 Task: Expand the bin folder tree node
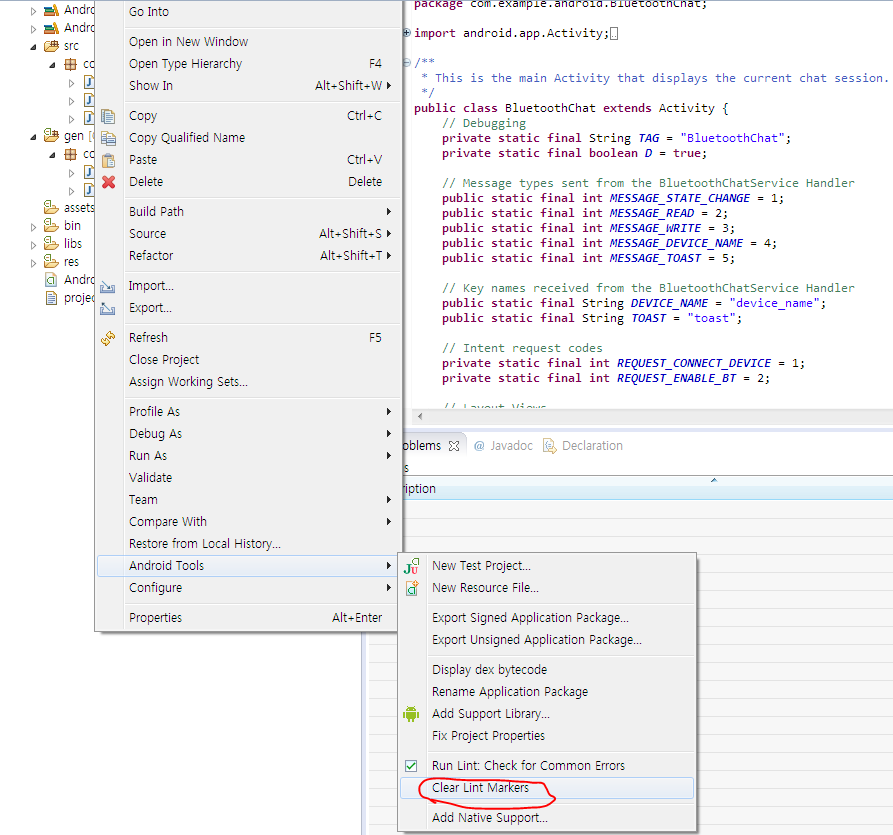click(33, 227)
